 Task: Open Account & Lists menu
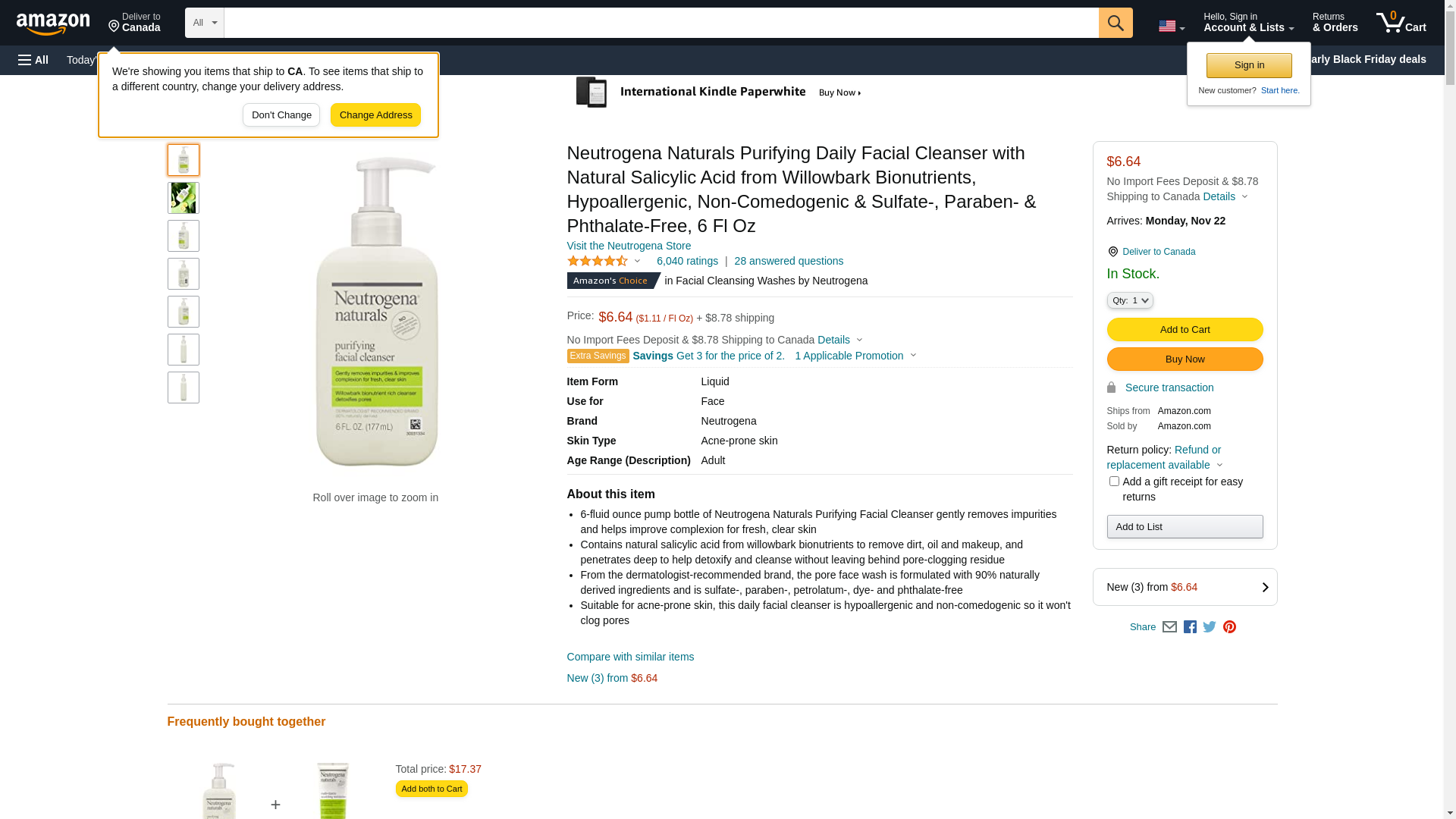(x=1248, y=23)
